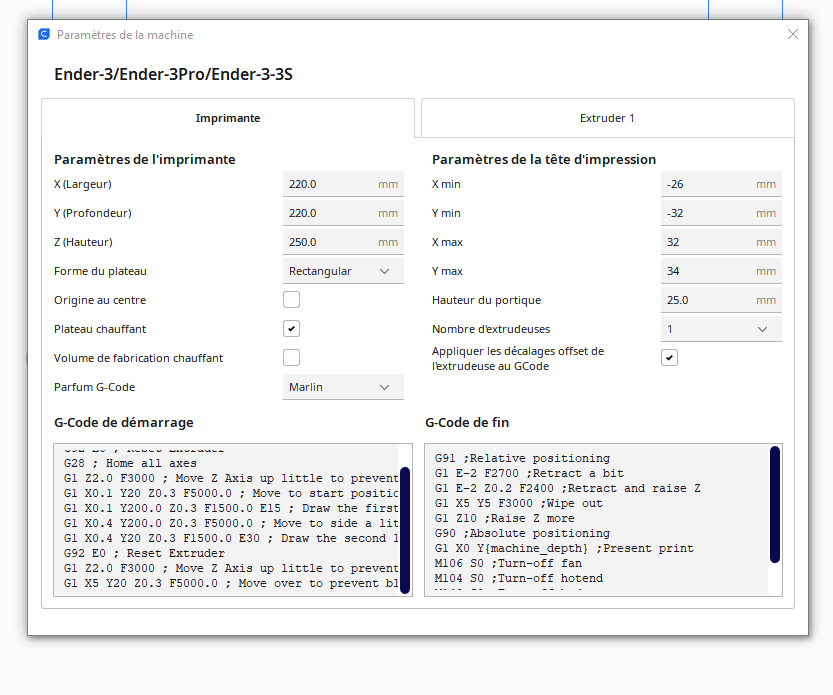Focus the X max field
Screen dimensions: 833x695
721,242
